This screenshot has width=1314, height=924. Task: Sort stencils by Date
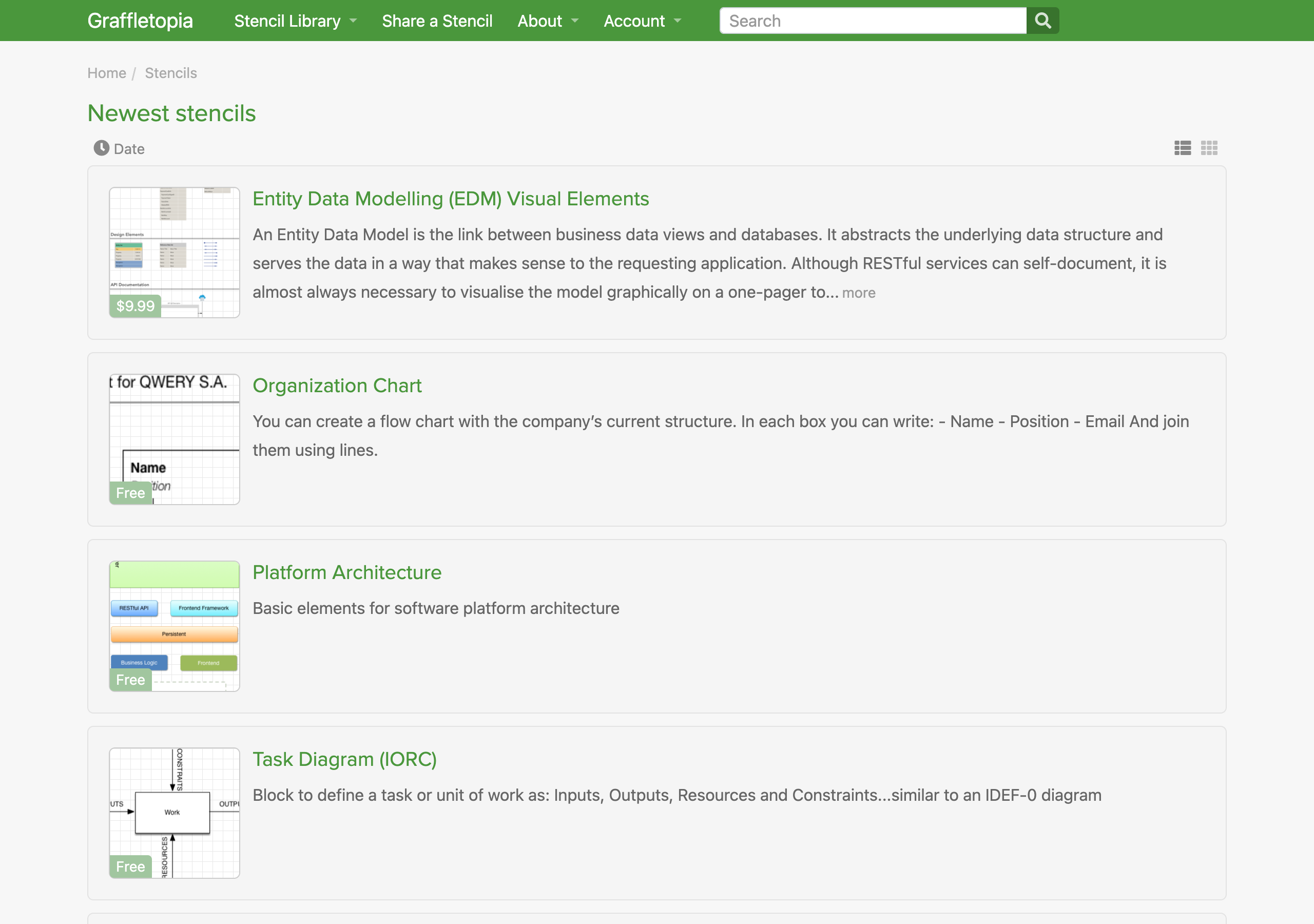(119, 149)
